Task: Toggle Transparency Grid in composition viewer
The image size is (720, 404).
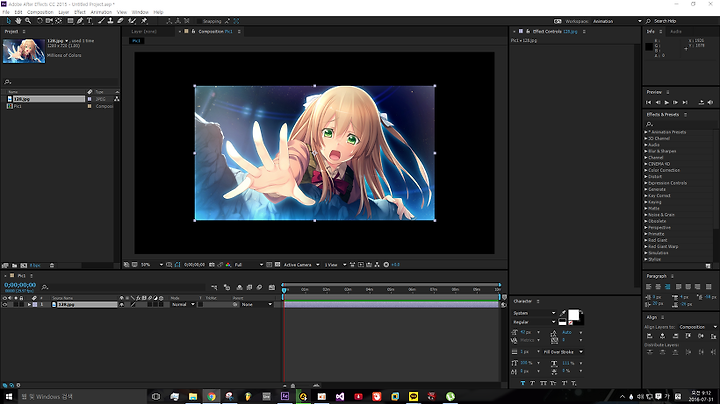Action: [277, 265]
